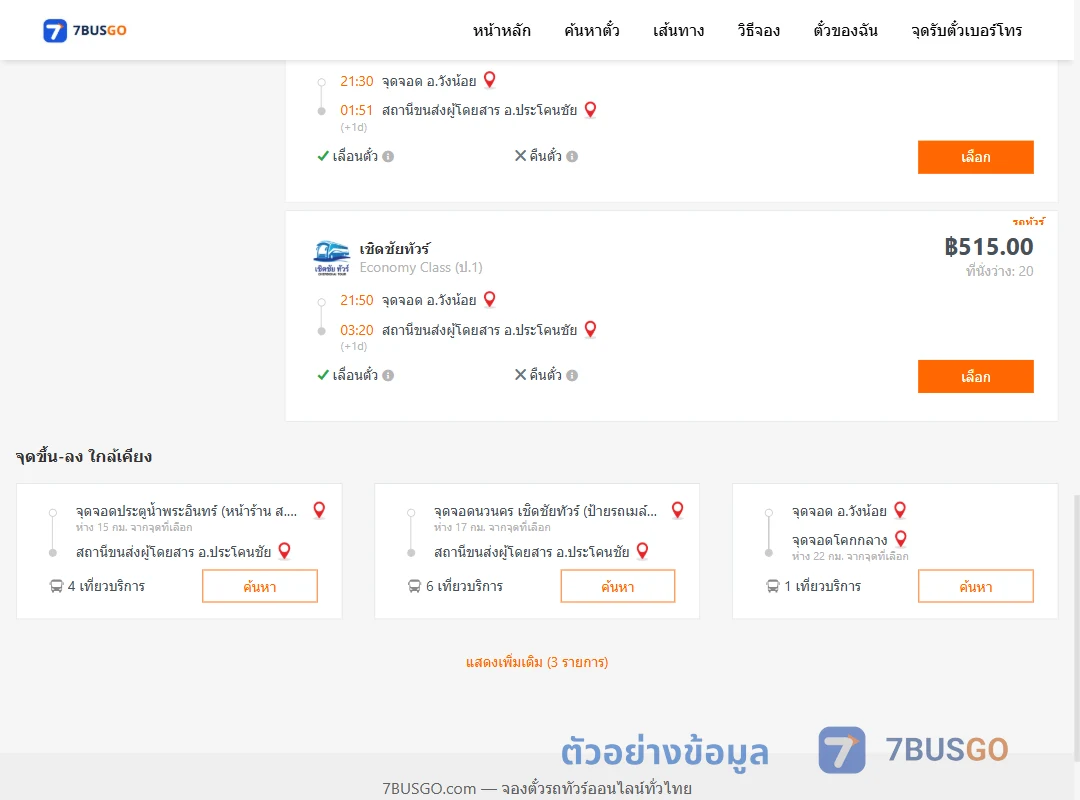This screenshot has width=1080, height=800.
Task: Click bus icon next to 6 เที่ยวบริการ
Action: point(414,586)
